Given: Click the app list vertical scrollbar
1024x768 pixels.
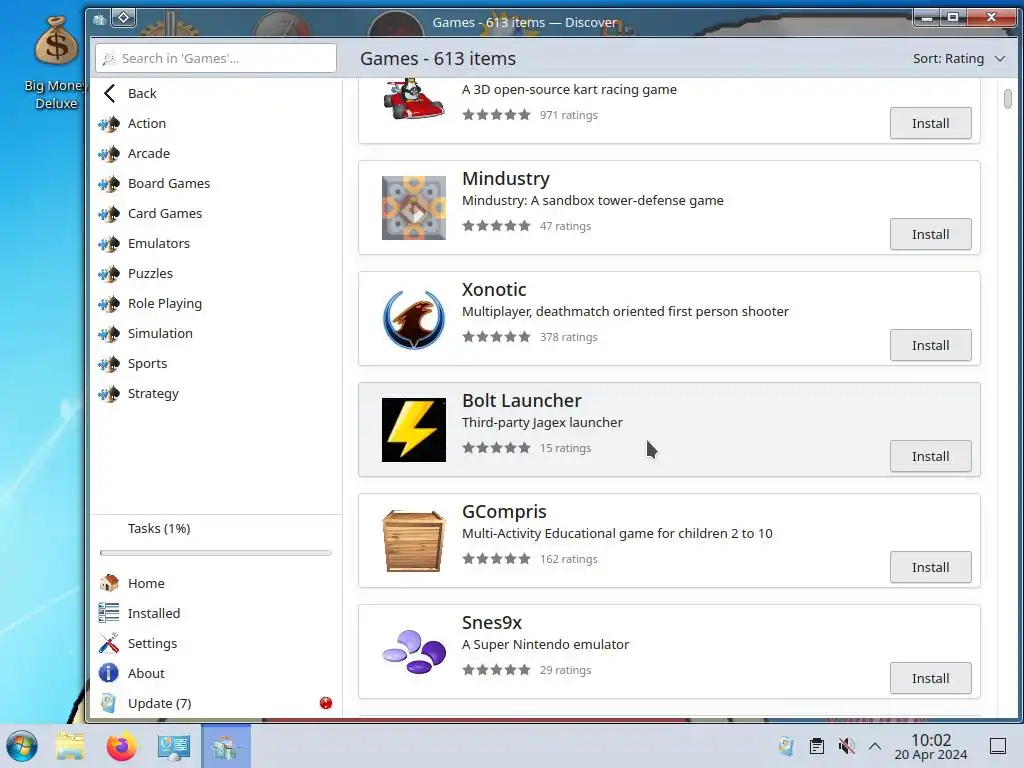Looking at the screenshot, I should pos(1008,99).
